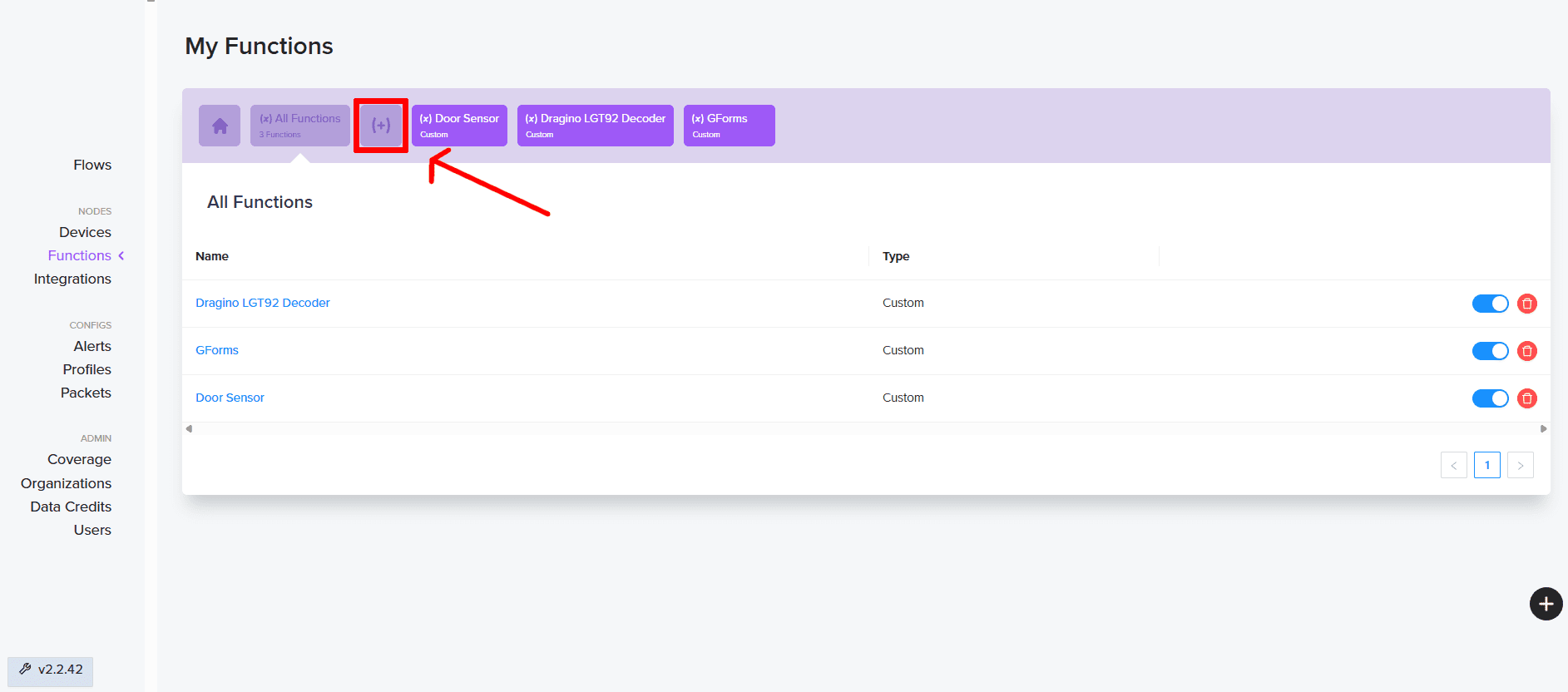The image size is (1568, 692).
Task: Open Dragino LGT92 Decoder link in table
Action: (x=263, y=303)
